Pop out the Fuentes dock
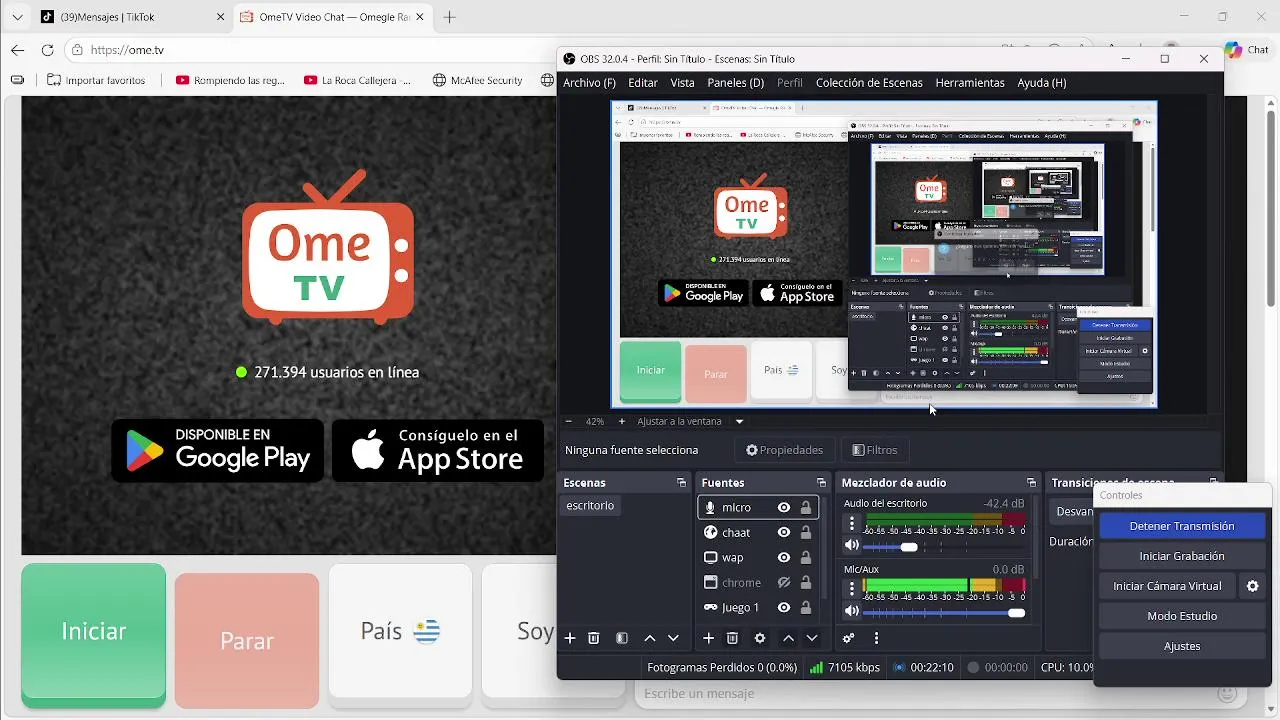Image resolution: width=1280 pixels, height=720 pixels. (x=821, y=483)
